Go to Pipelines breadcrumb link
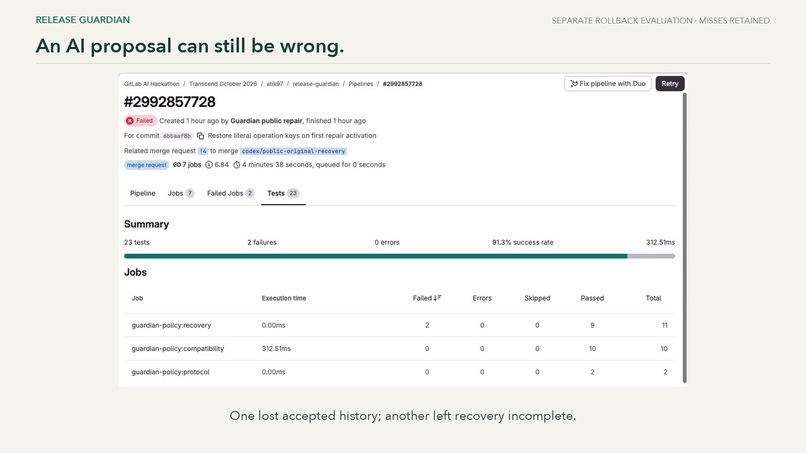Viewport: 806px width, 453px height. [361, 84]
